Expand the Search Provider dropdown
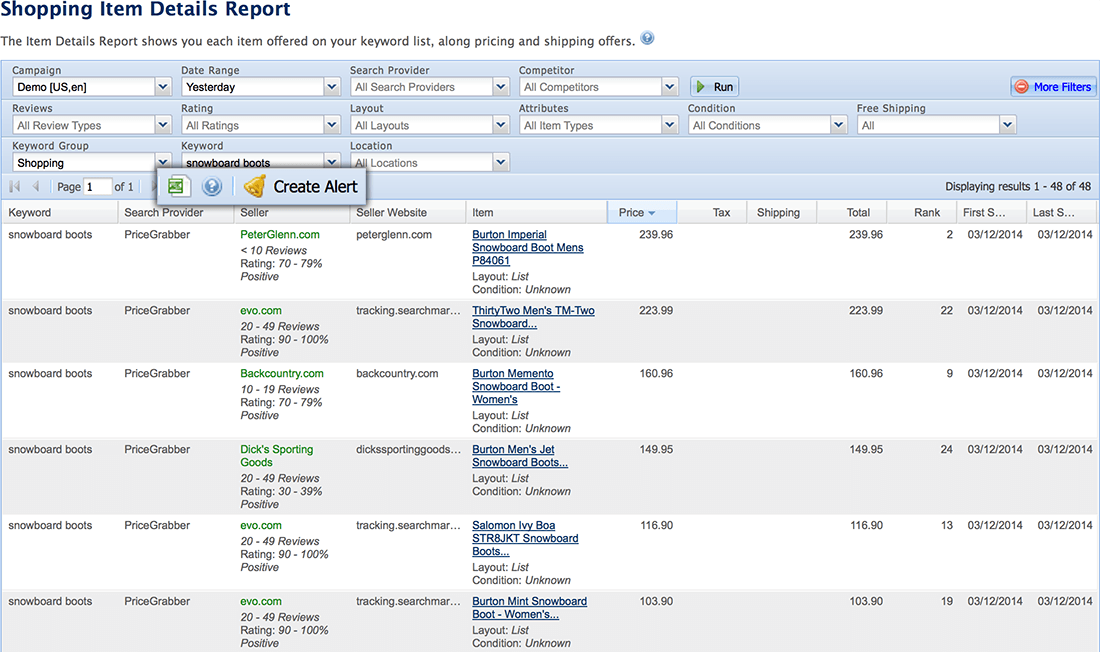 pyautogui.click(x=429, y=87)
